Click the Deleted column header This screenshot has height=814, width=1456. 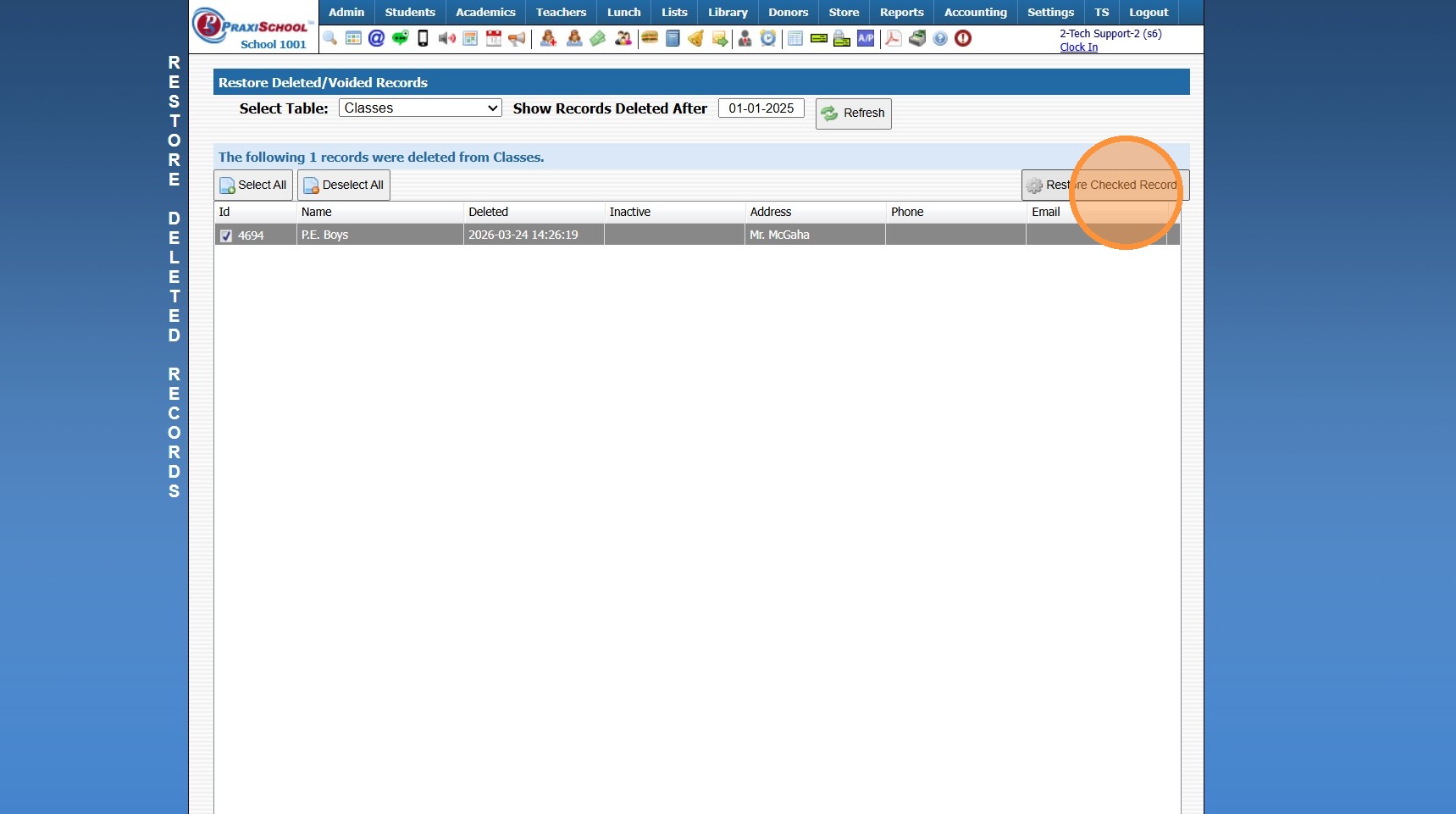534,212
